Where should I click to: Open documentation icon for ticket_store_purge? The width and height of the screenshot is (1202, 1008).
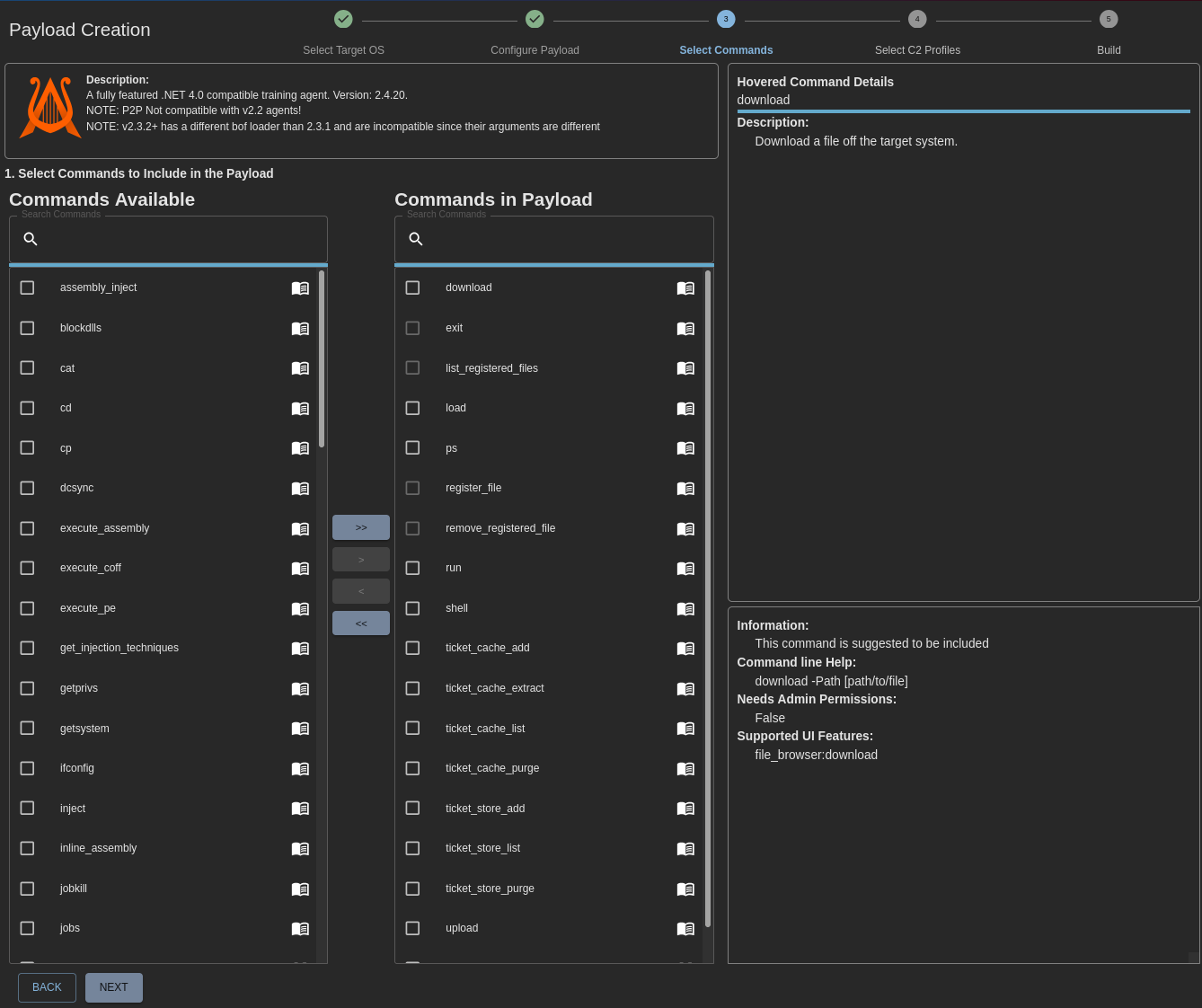coord(685,889)
